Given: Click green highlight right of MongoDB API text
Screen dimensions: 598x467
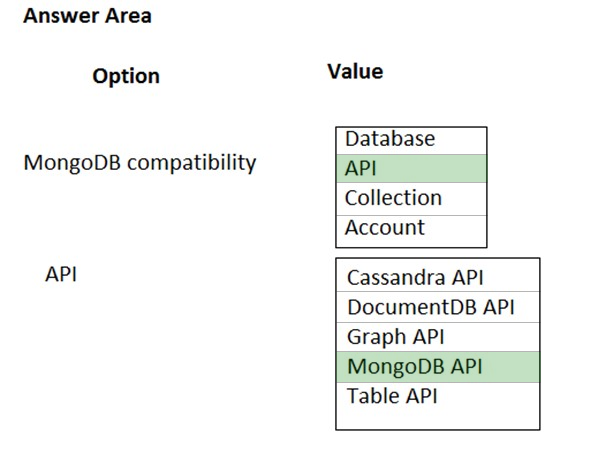Looking at the screenshot, I should click(x=511, y=367).
